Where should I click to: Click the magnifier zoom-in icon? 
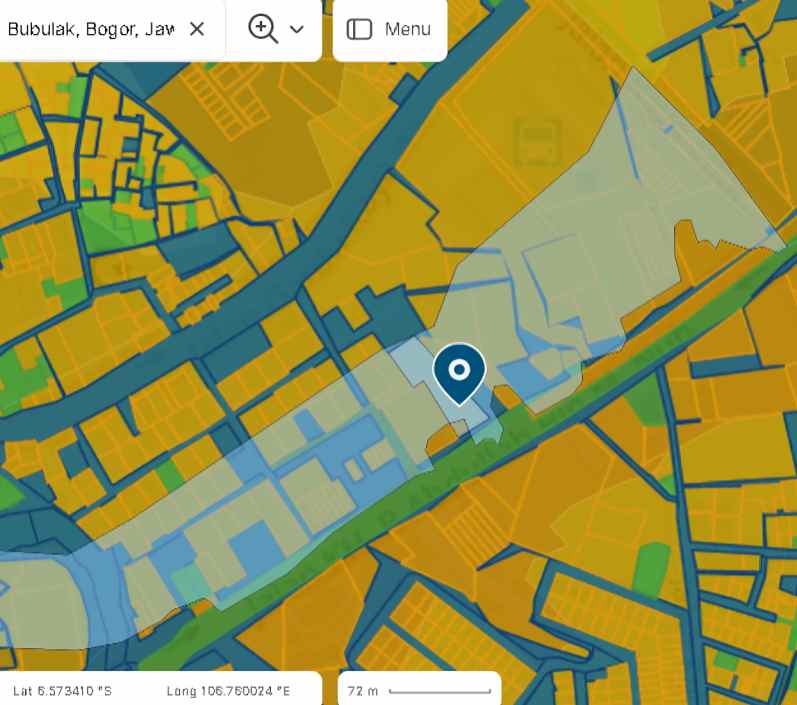[x=262, y=29]
